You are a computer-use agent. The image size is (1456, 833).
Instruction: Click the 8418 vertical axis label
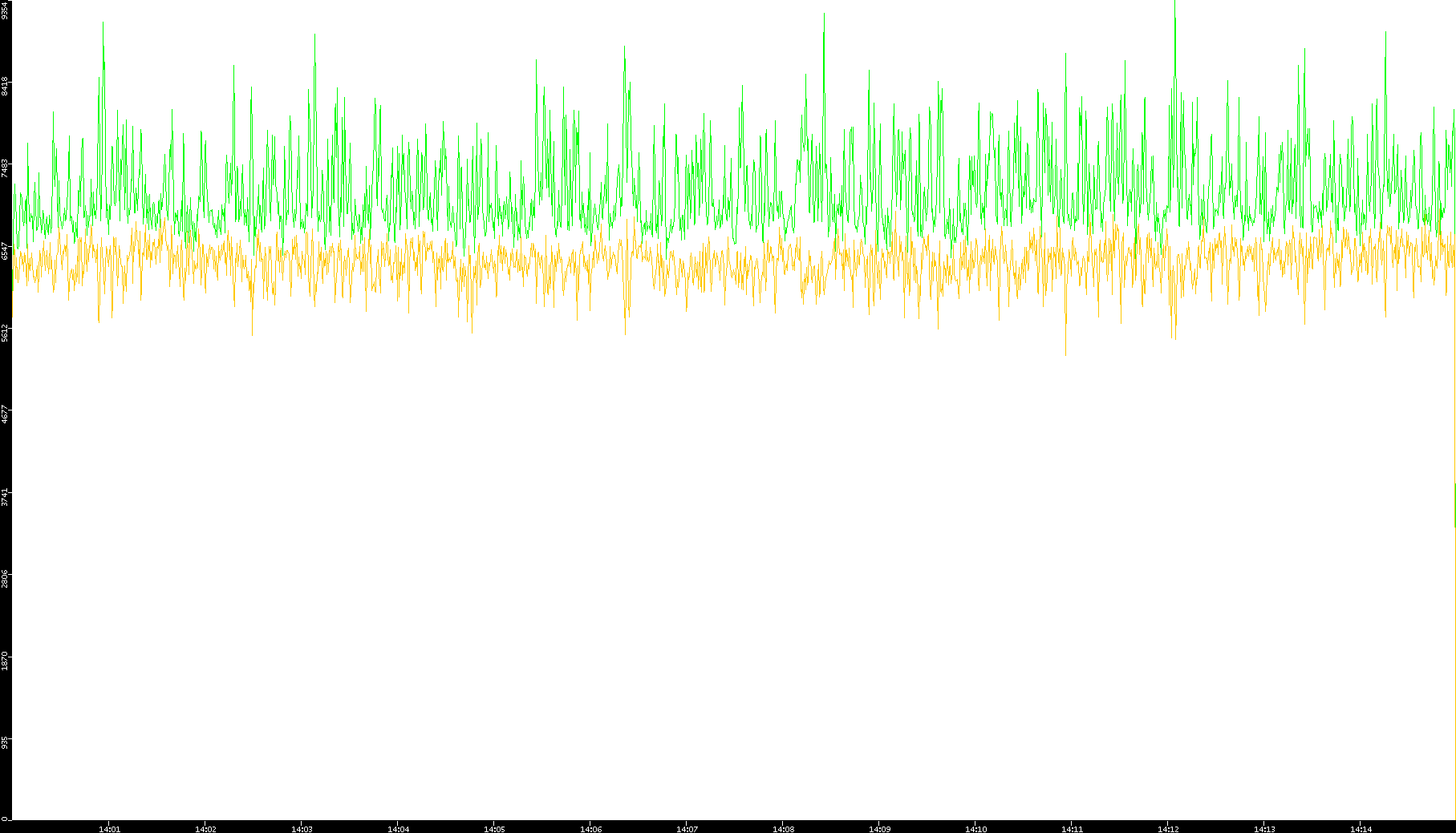click(x=5, y=86)
